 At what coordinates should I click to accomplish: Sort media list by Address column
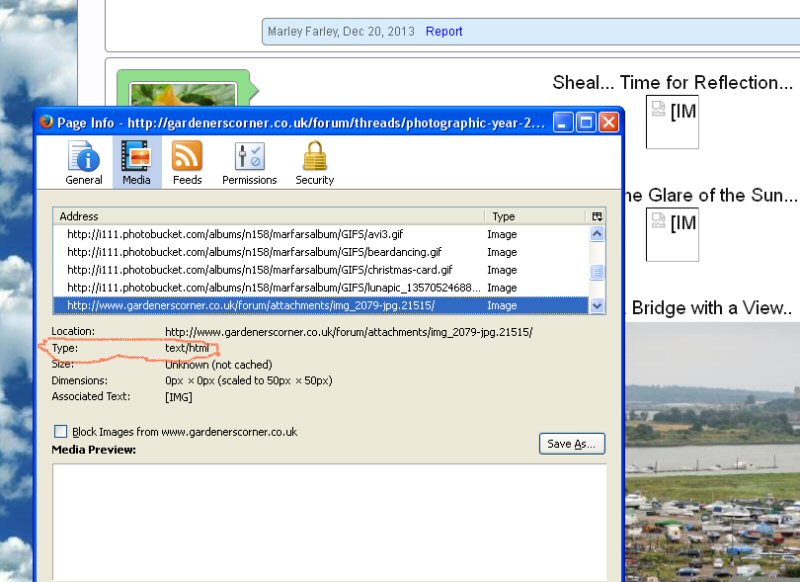point(268,216)
